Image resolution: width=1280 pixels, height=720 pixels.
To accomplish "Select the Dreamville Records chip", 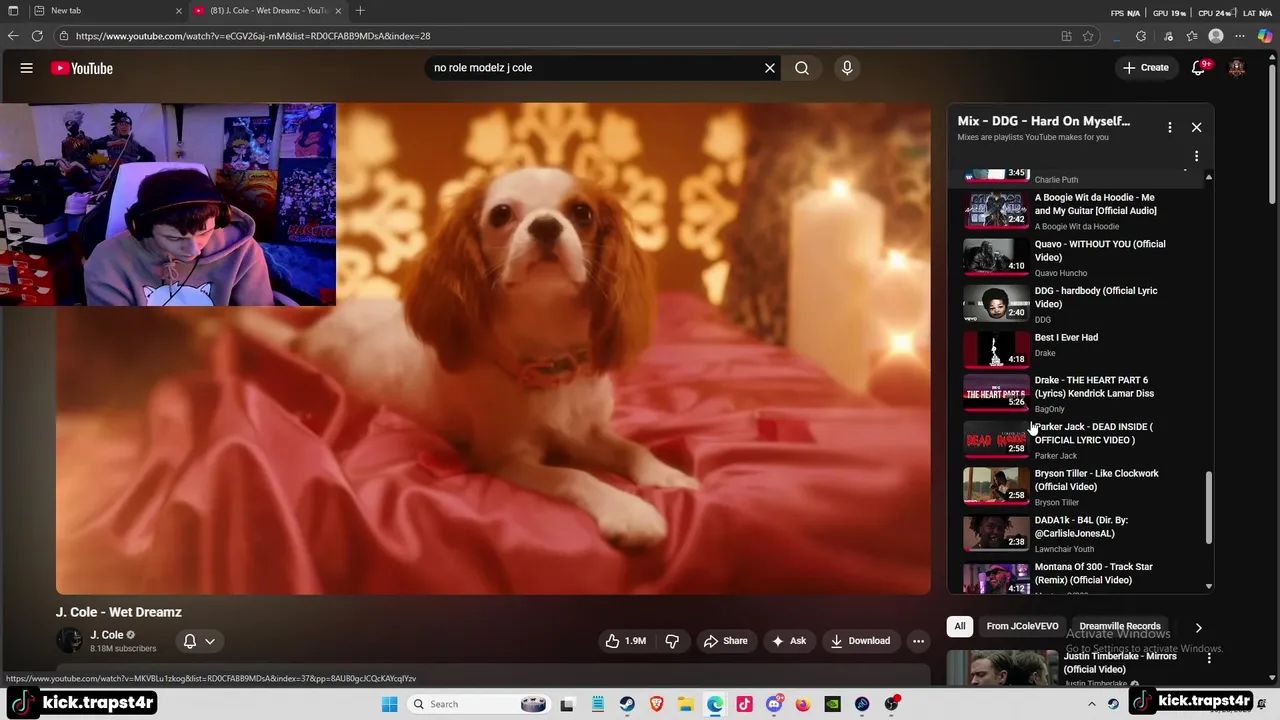I will (1120, 626).
